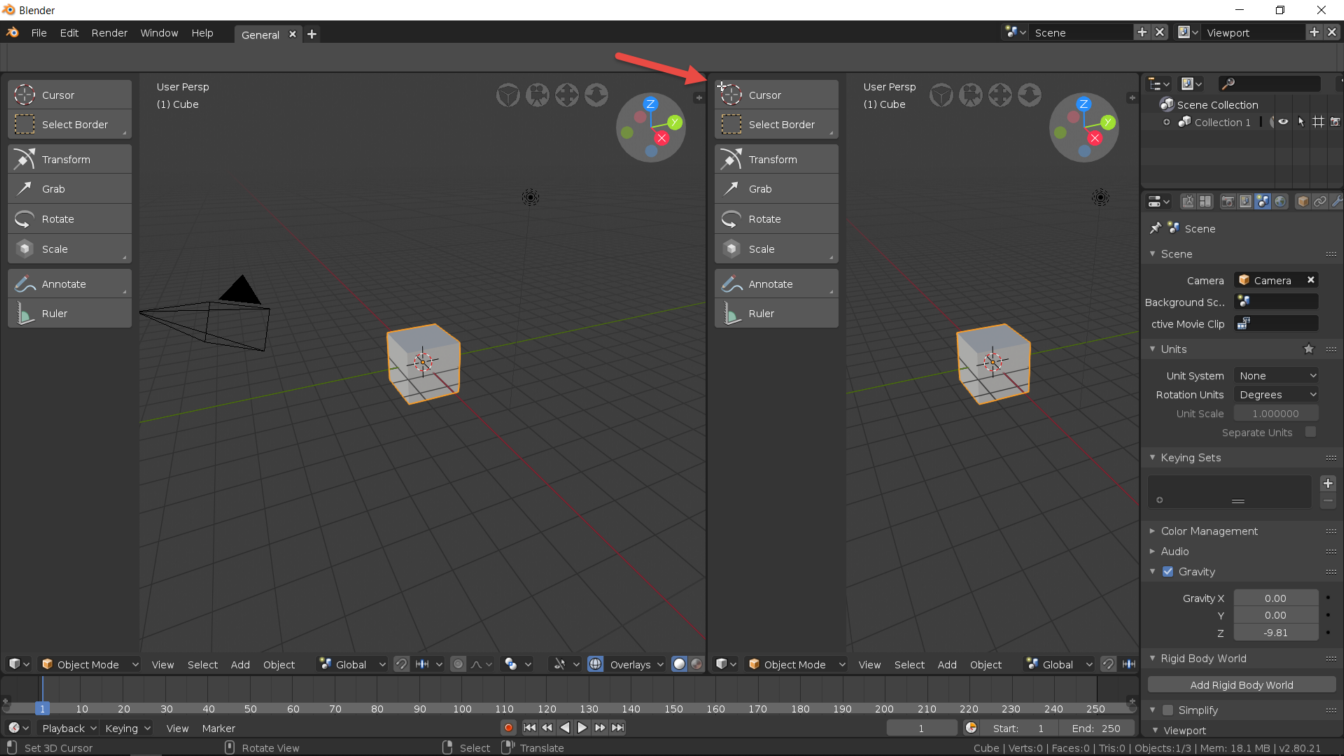1344x756 pixels.
Task: Hide Collection 1 with eye icon
Action: click(1283, 122)
